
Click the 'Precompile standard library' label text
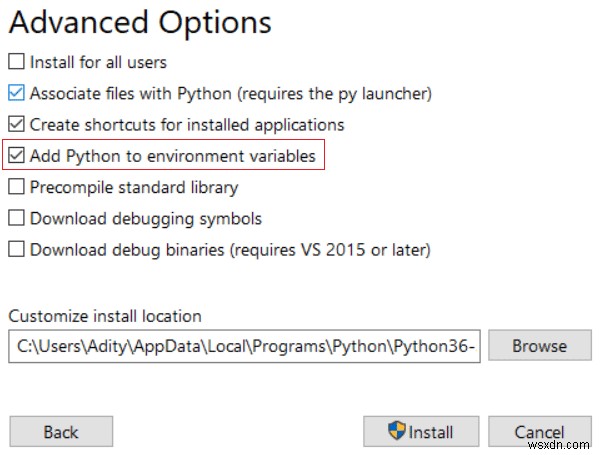[x=134, y=187]
